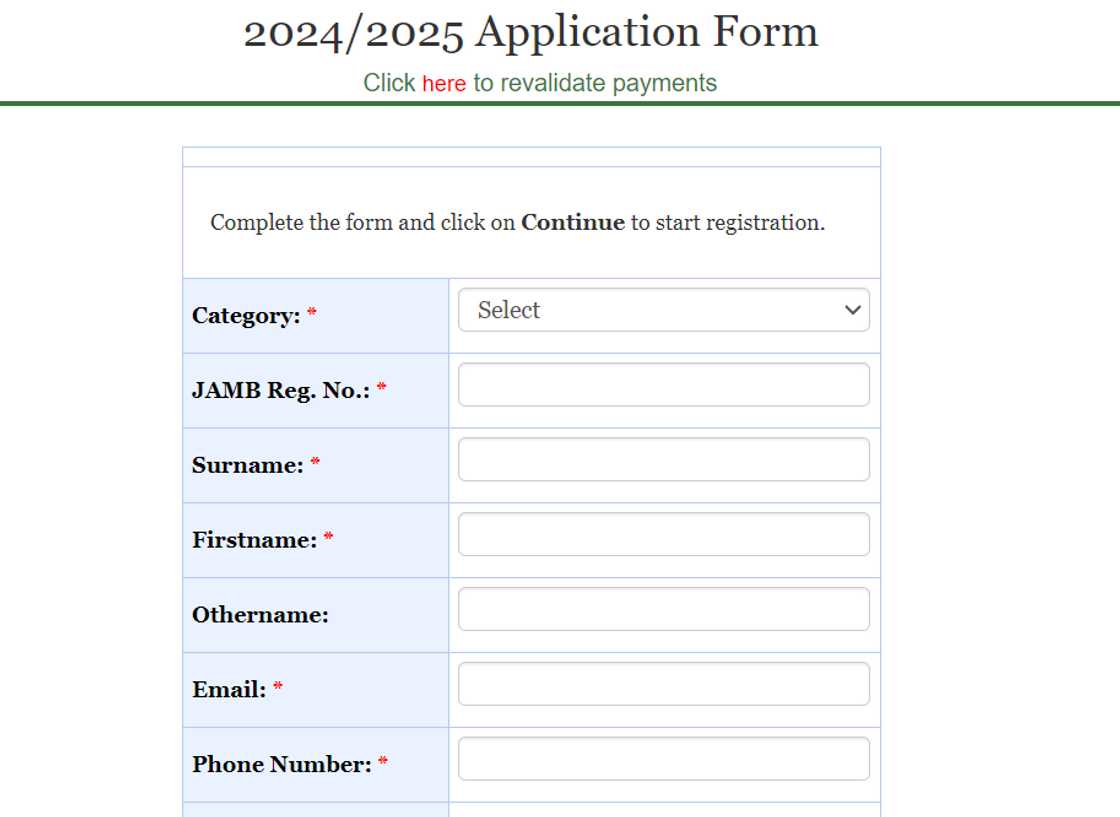Click the Phone Number input field
This screenshot has height=817, width=1120.
663,759
